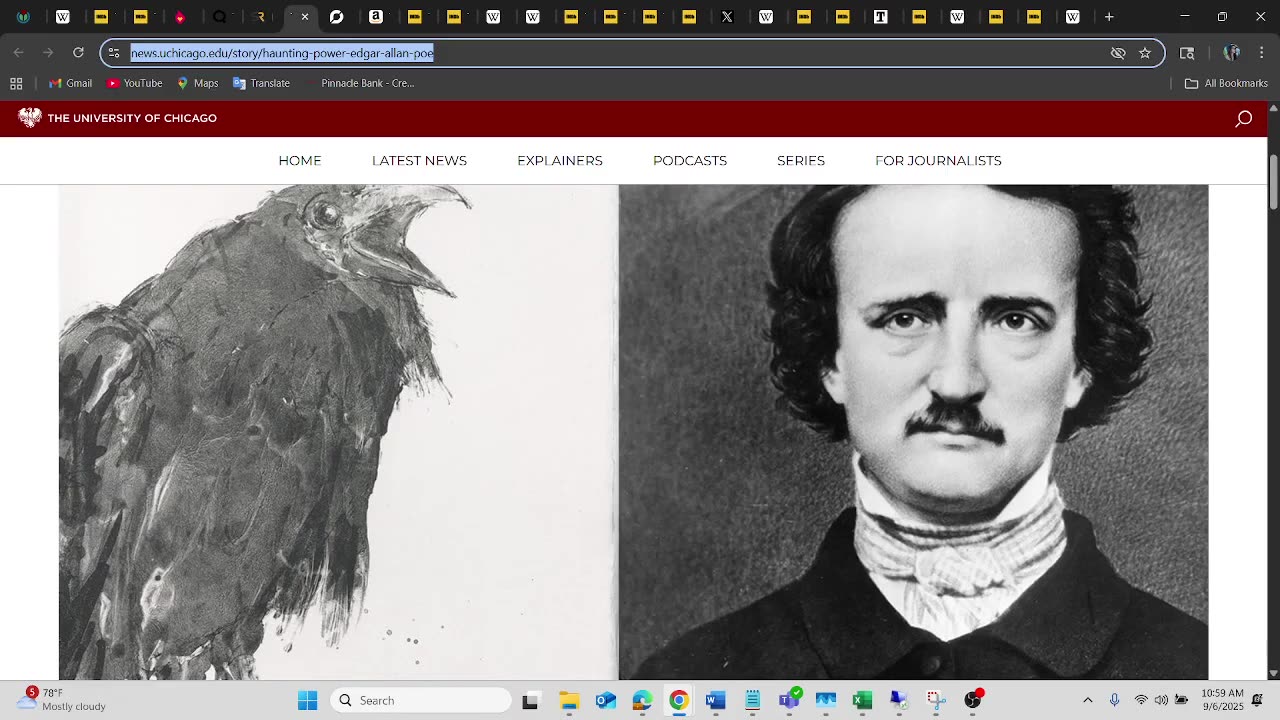The width and height of the screenshot is (1280, 720).
Task: Click the raven illustration image
Action: point(338,432)
